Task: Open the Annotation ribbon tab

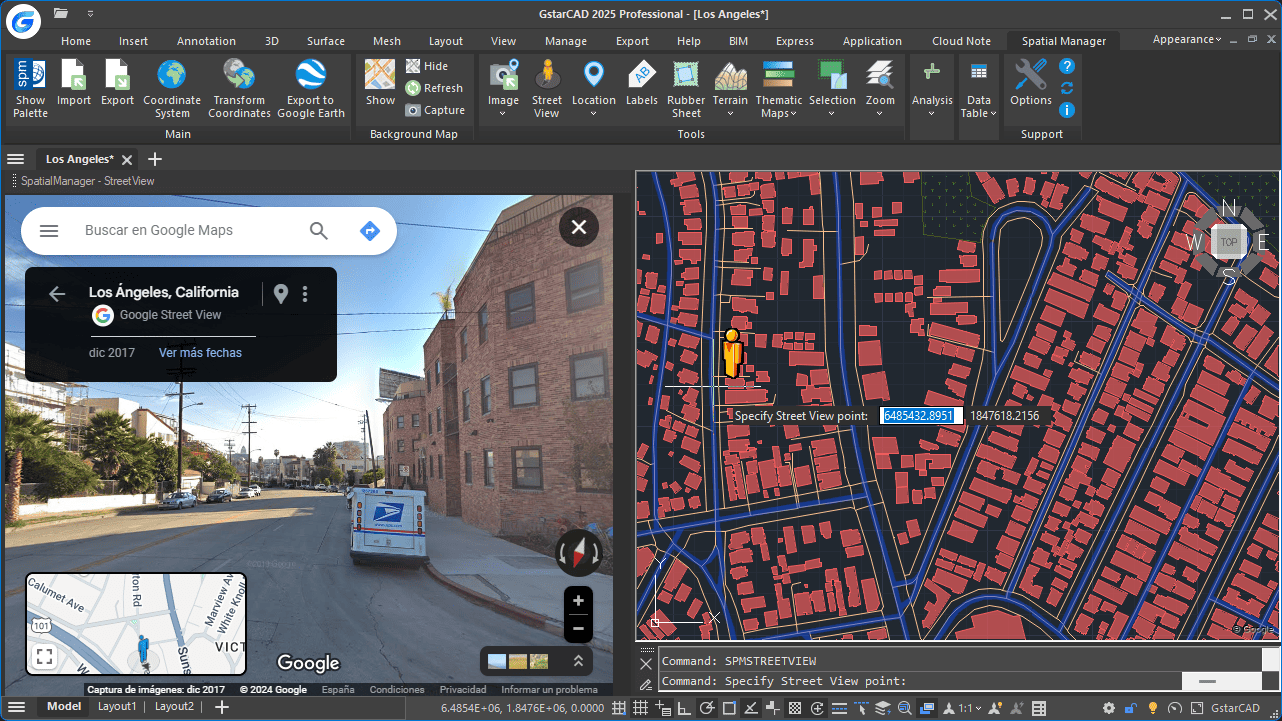Action: (207, 41)
